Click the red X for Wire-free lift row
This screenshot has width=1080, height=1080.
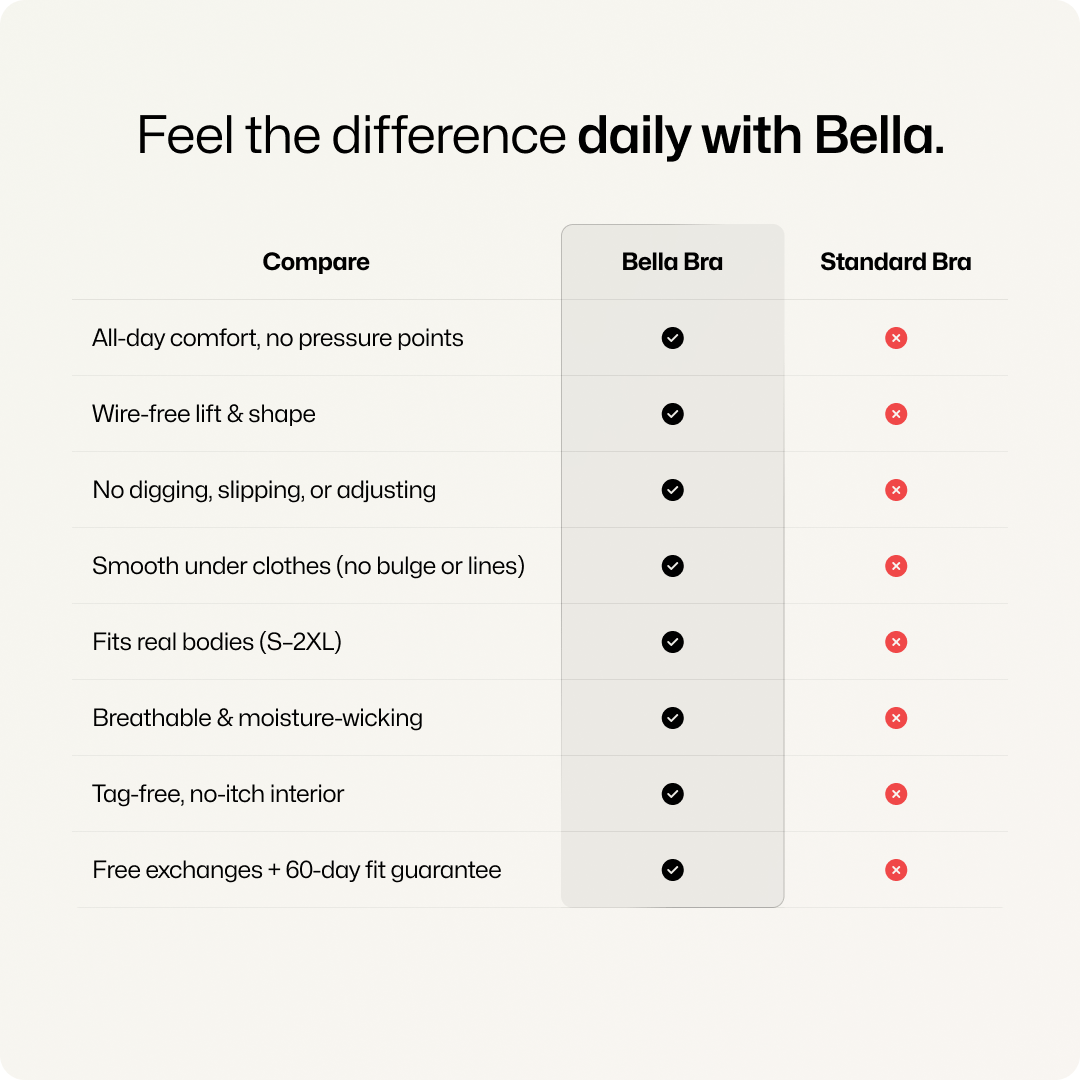(896, 414)
